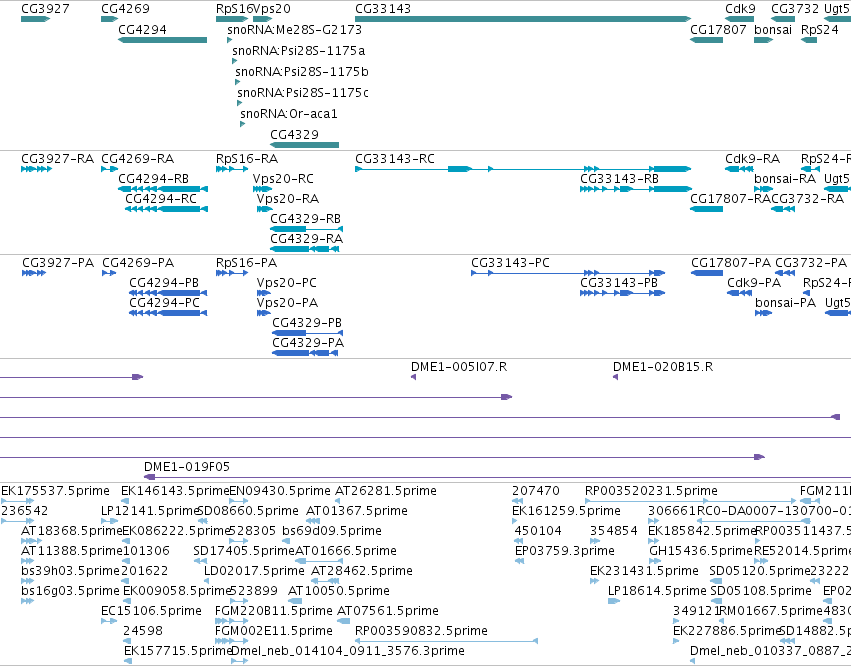Screen dimensions: 851x666
Task: Click the CG33143-RB transcript label
Action: 619,179
